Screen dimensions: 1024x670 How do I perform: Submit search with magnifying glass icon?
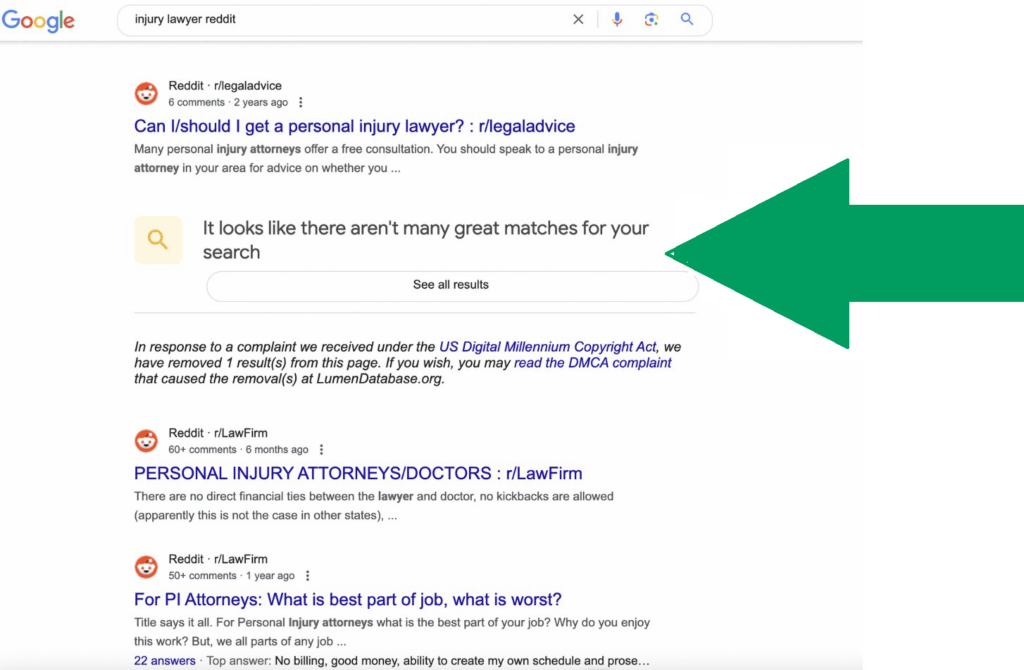686,19
